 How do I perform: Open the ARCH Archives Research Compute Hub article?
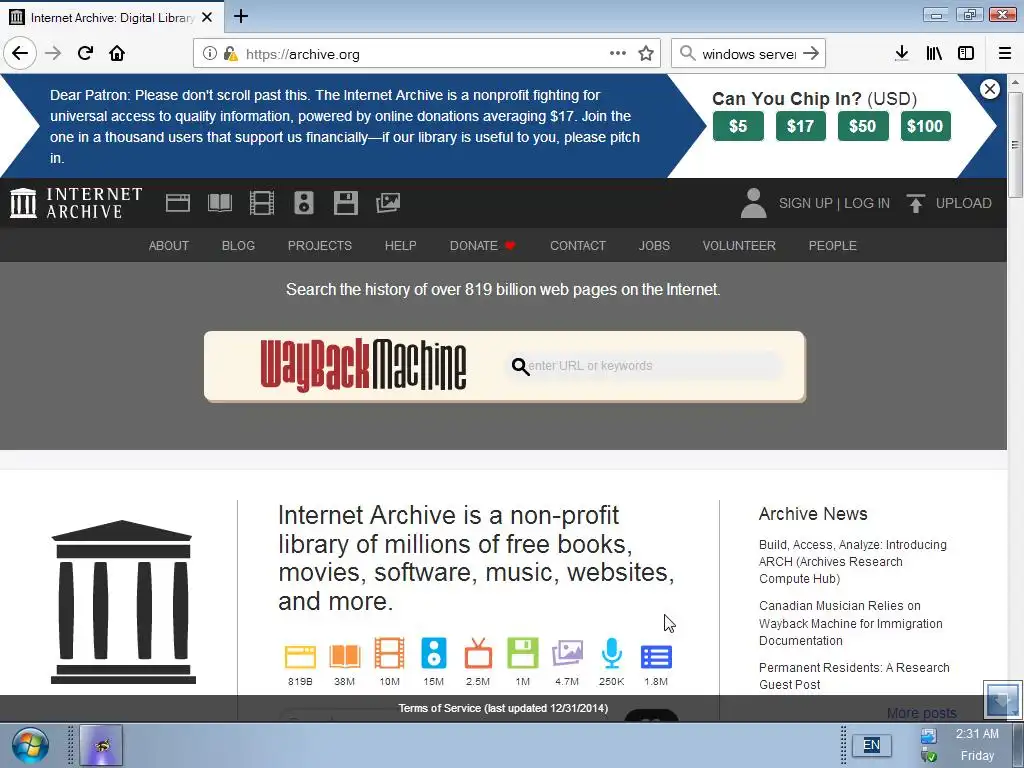(x=852, y=562)
